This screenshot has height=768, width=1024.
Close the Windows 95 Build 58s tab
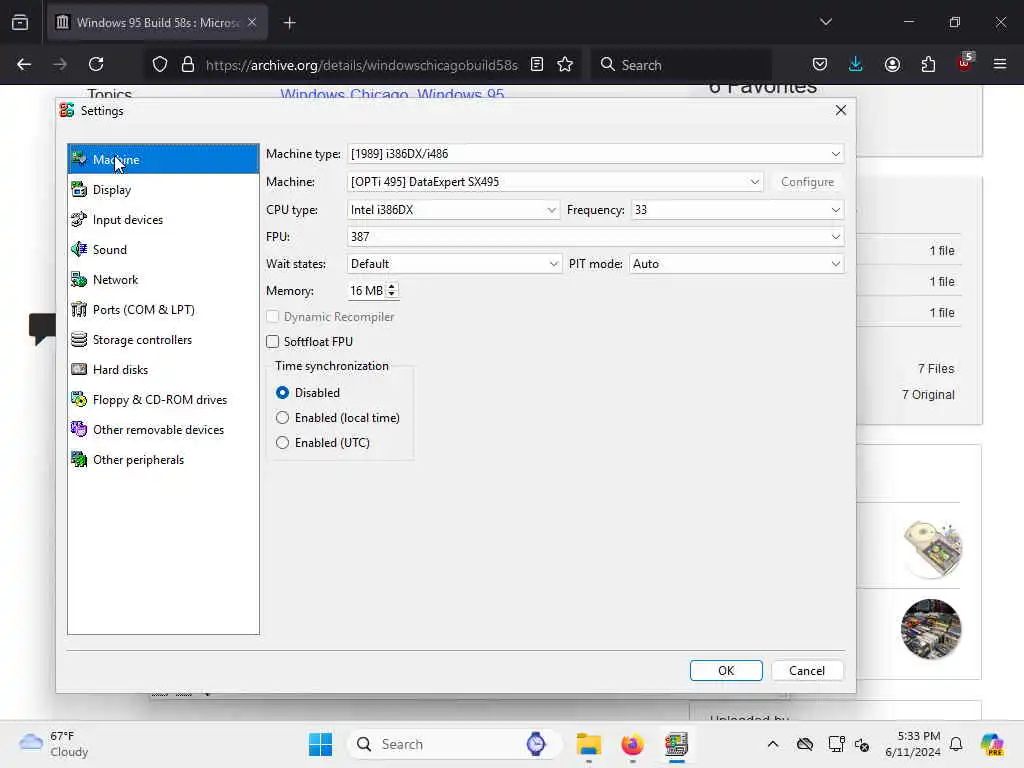[252, 23]
